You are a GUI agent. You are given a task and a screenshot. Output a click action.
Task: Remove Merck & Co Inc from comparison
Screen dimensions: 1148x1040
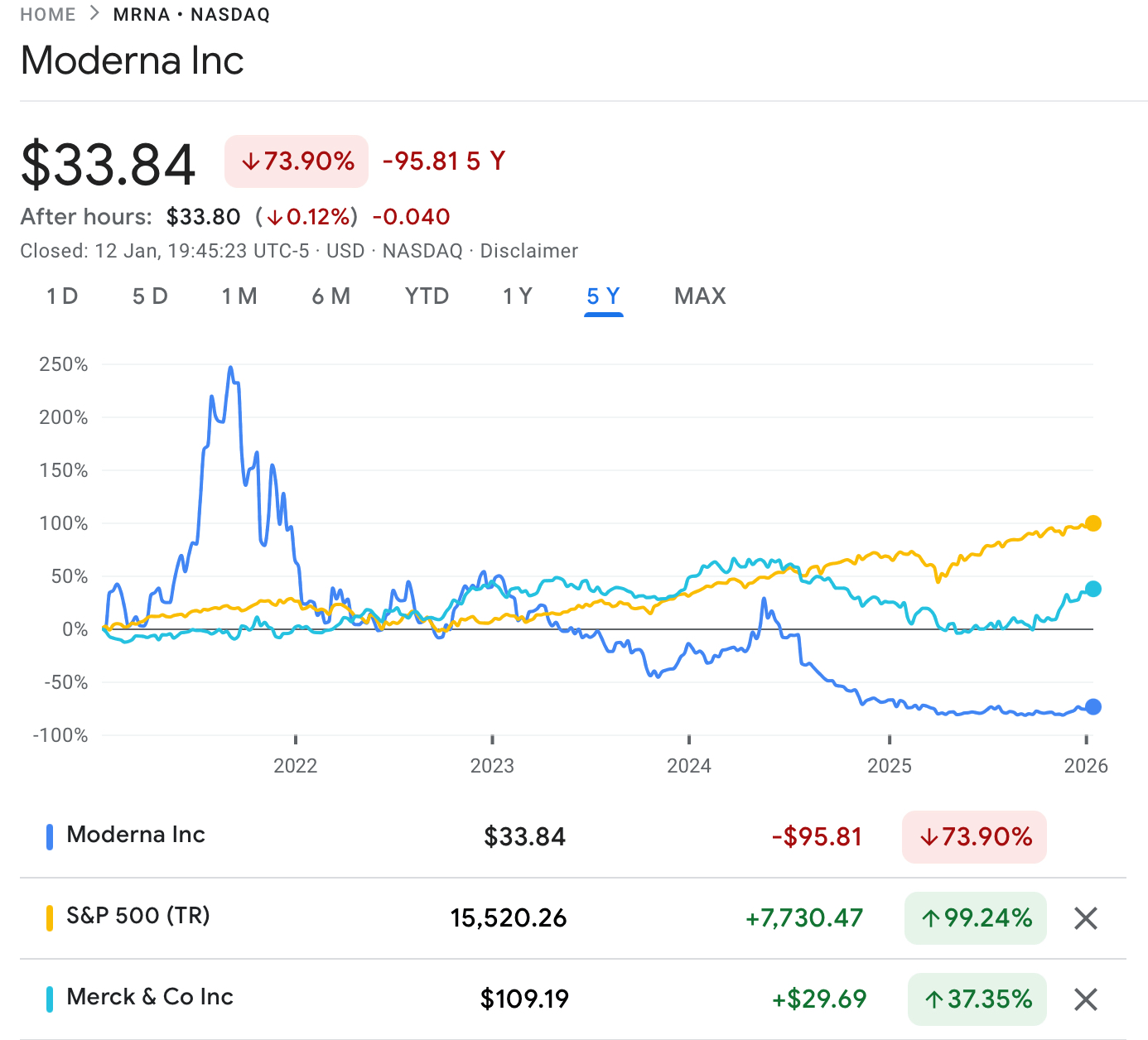(1085, 999)
